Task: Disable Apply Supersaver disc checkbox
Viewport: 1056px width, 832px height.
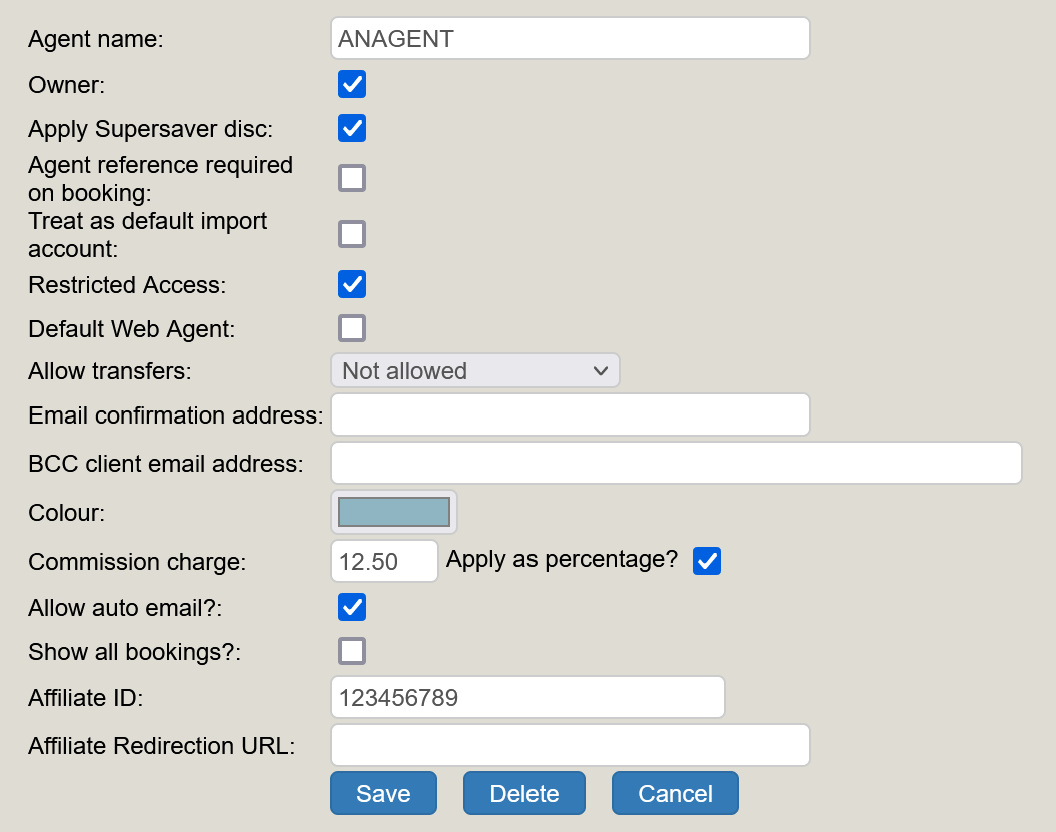Action: (x=352, y=128)
